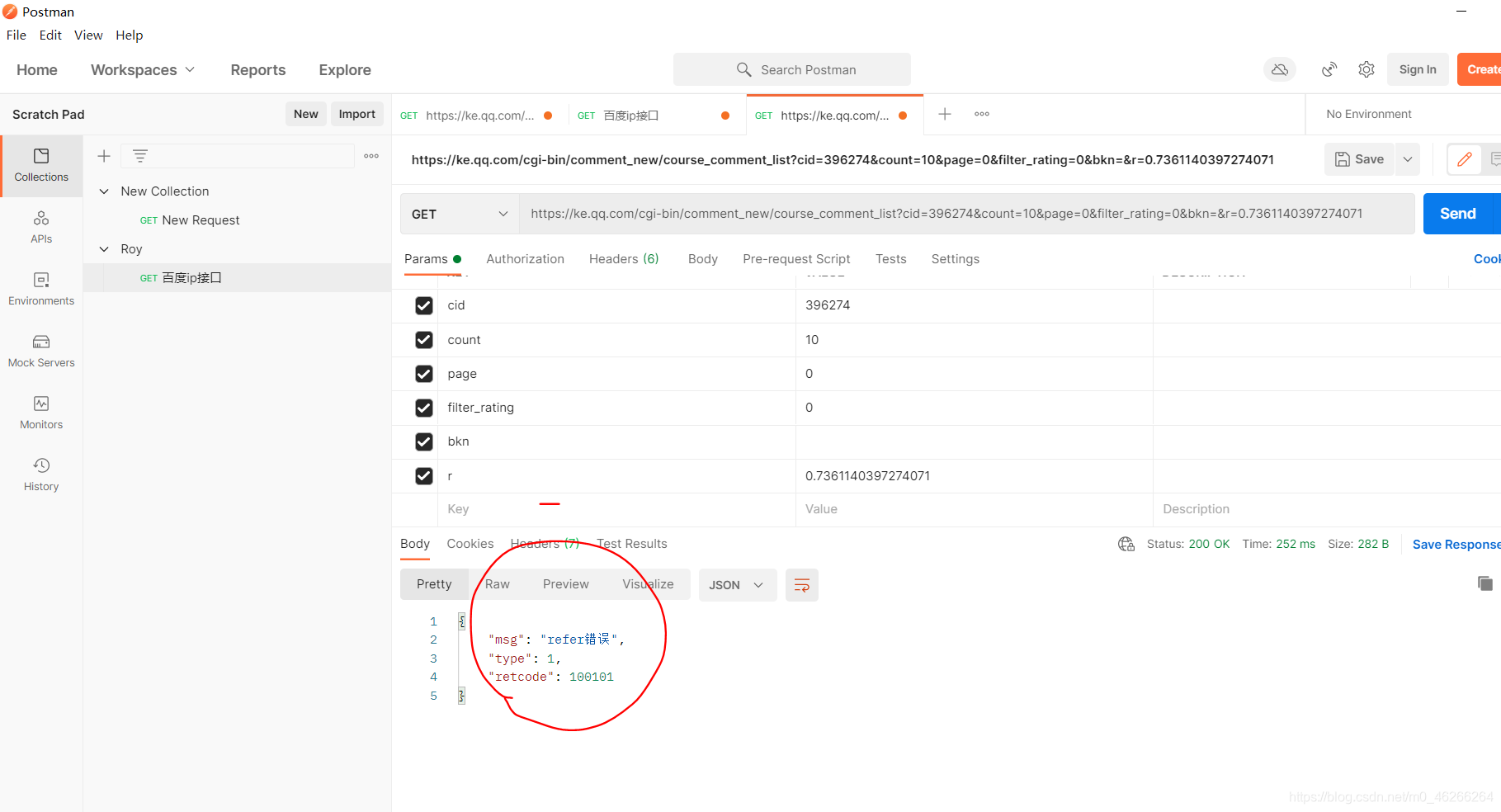The image size is (1501, 812).
Task: Click the wrap lines icon in response
Action: pyautogui.click(x=801, y=585)
